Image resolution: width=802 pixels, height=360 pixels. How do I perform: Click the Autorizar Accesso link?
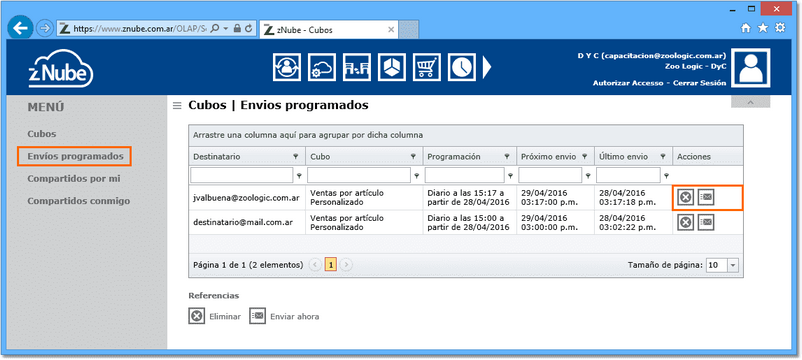[x=628, y=83]
